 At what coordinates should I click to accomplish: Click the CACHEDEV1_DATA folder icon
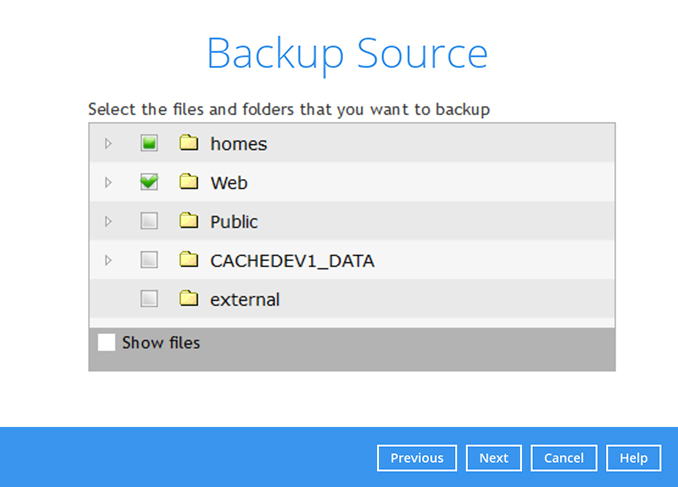point(189,261)
